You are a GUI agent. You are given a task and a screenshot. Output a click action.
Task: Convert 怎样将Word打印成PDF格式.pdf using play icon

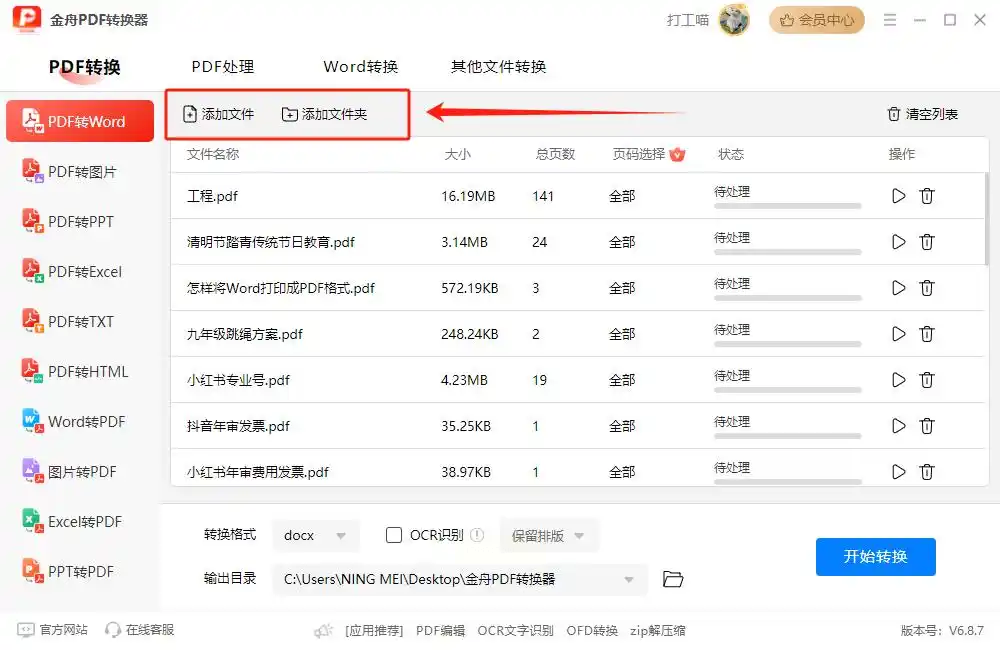(x=899, y=288)
